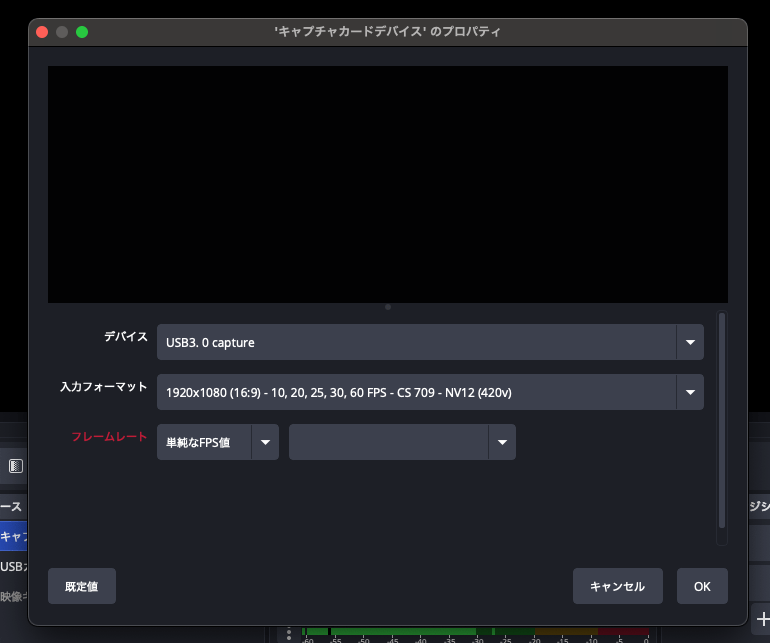This screenshot has width=770, height=643.
Task: Confirm the properties with OK
Action: (702, 586)
